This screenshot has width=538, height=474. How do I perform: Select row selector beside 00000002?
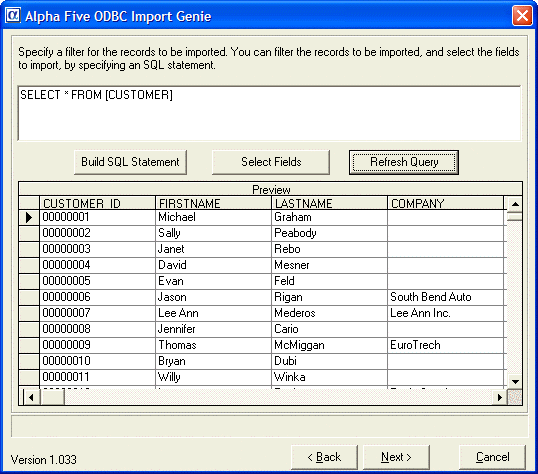point(29,233)
